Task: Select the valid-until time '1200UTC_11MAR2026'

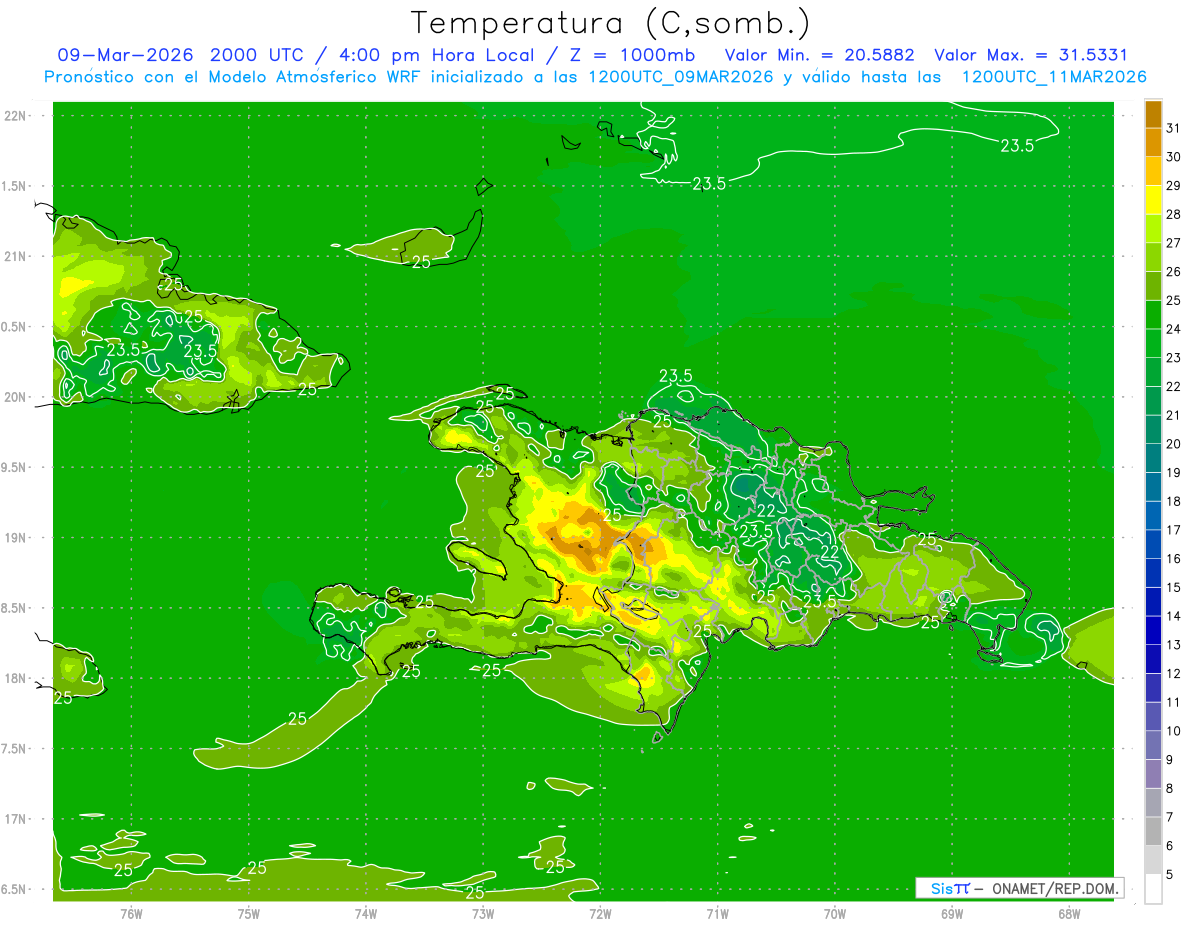Action: click(x=1054, y=77)
